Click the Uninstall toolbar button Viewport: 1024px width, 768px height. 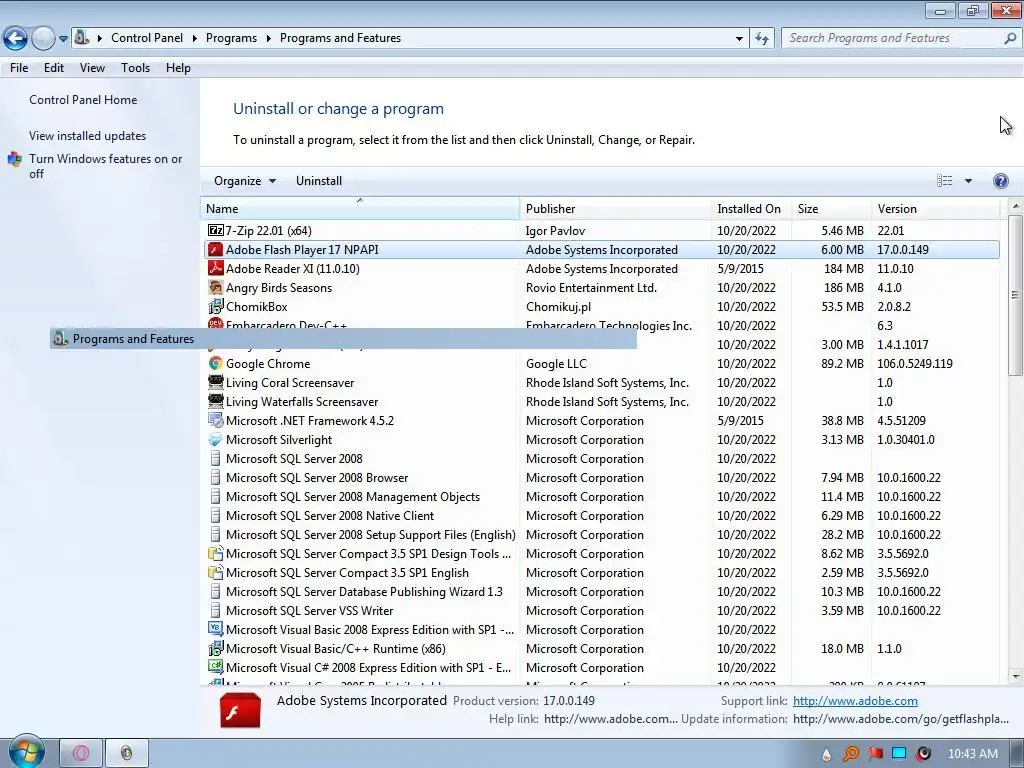click(319, 181)
